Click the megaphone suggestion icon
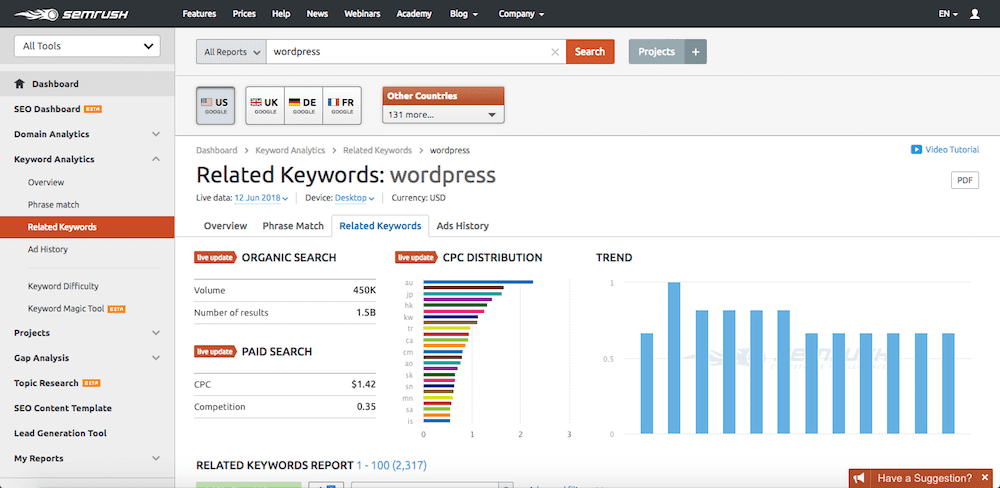 point(859,478)
